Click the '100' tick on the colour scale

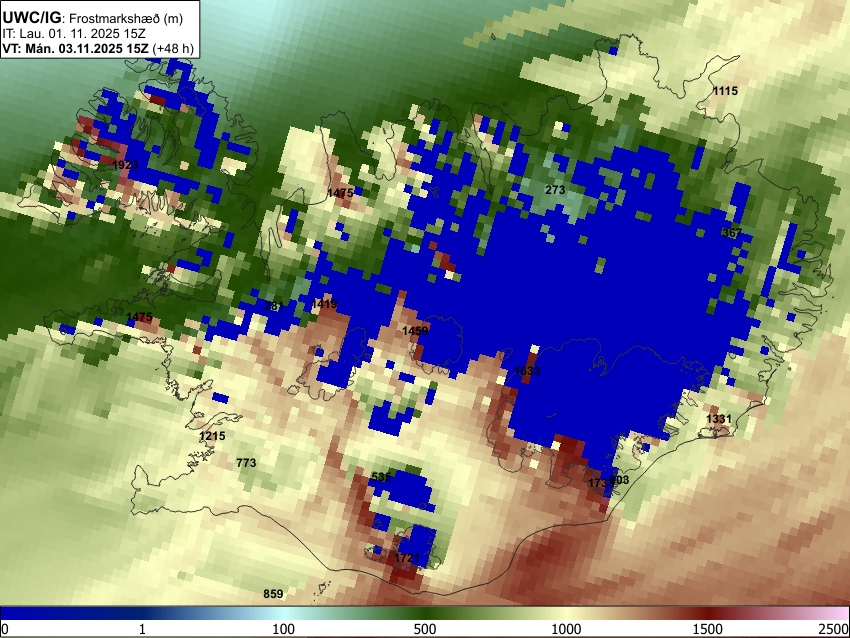(x=284, y=629)
